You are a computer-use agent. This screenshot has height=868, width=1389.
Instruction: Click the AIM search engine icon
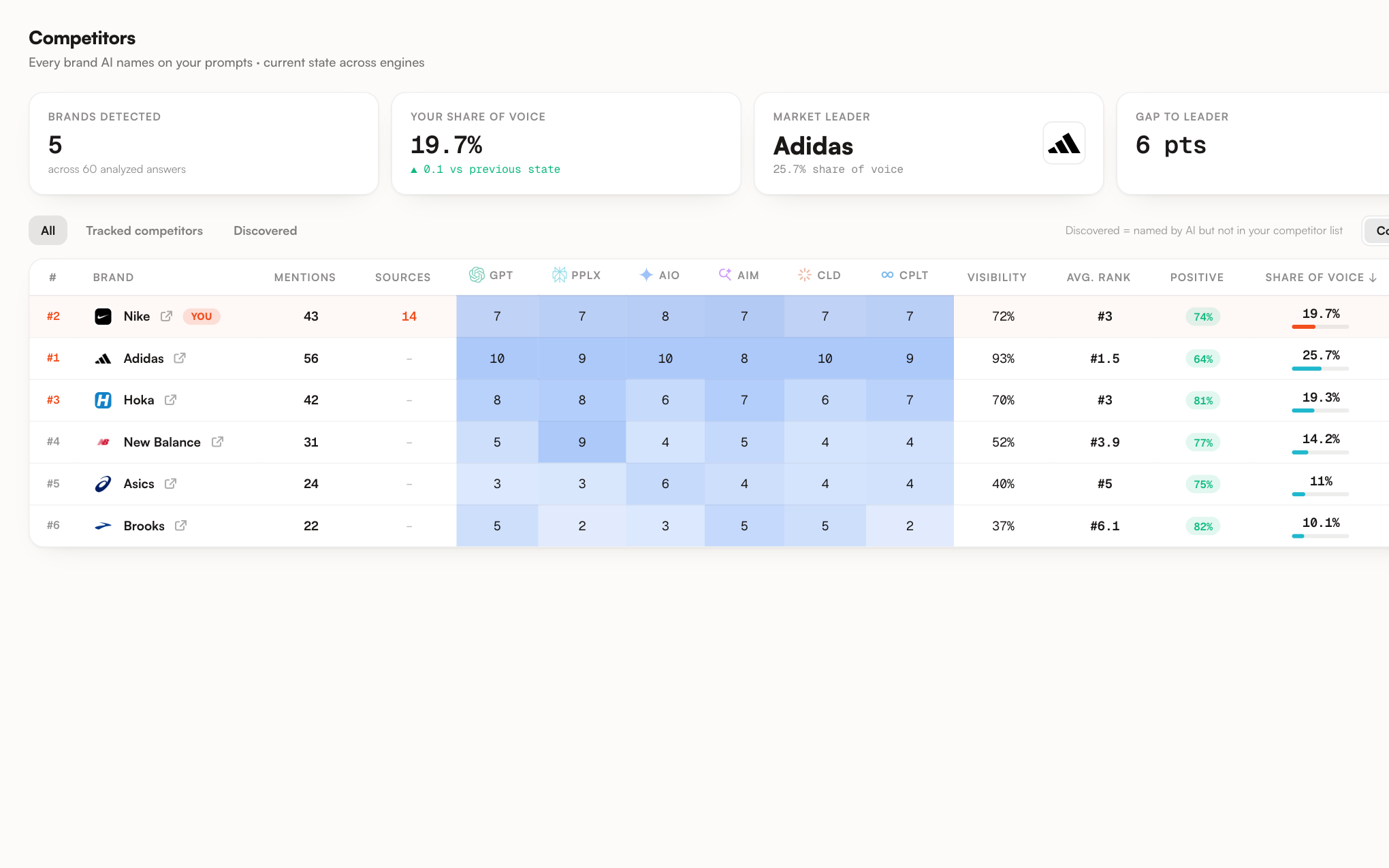725,274
